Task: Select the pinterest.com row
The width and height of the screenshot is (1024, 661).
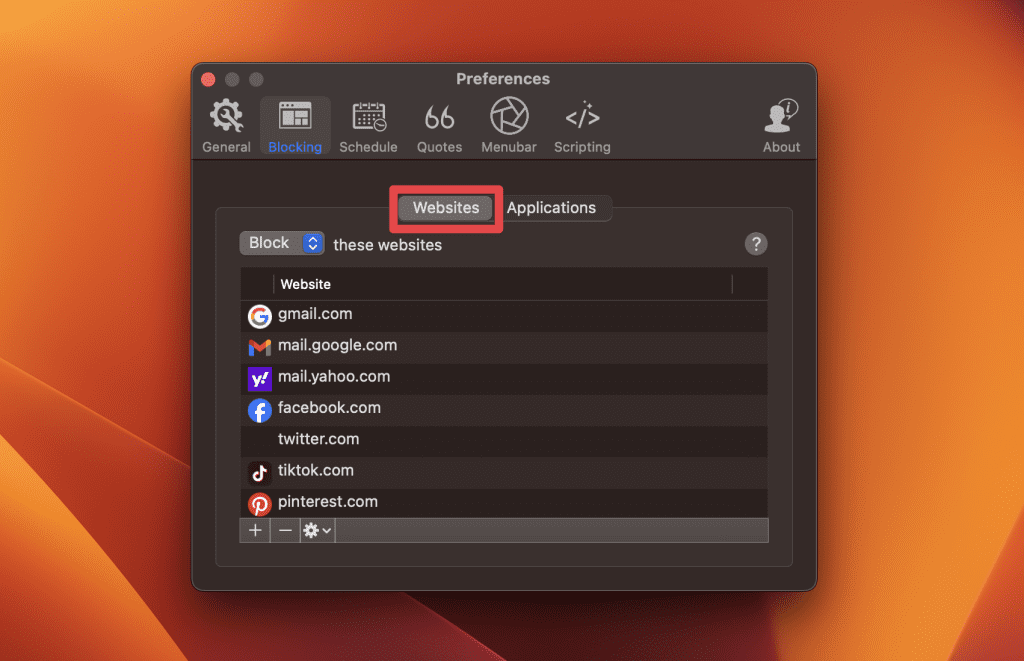Action: [x=504, y=503]
